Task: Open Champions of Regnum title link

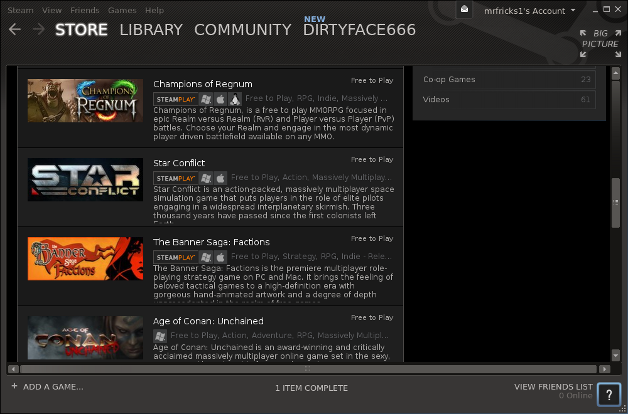Action: (x=203, y=84)
